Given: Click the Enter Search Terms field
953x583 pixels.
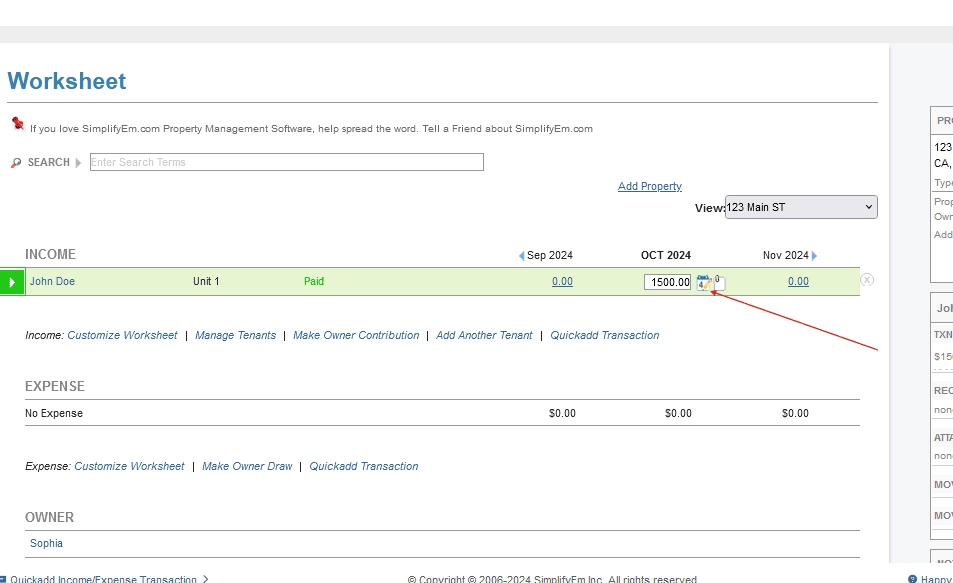Looking at the screenshot, I should [x=286, y=162].
